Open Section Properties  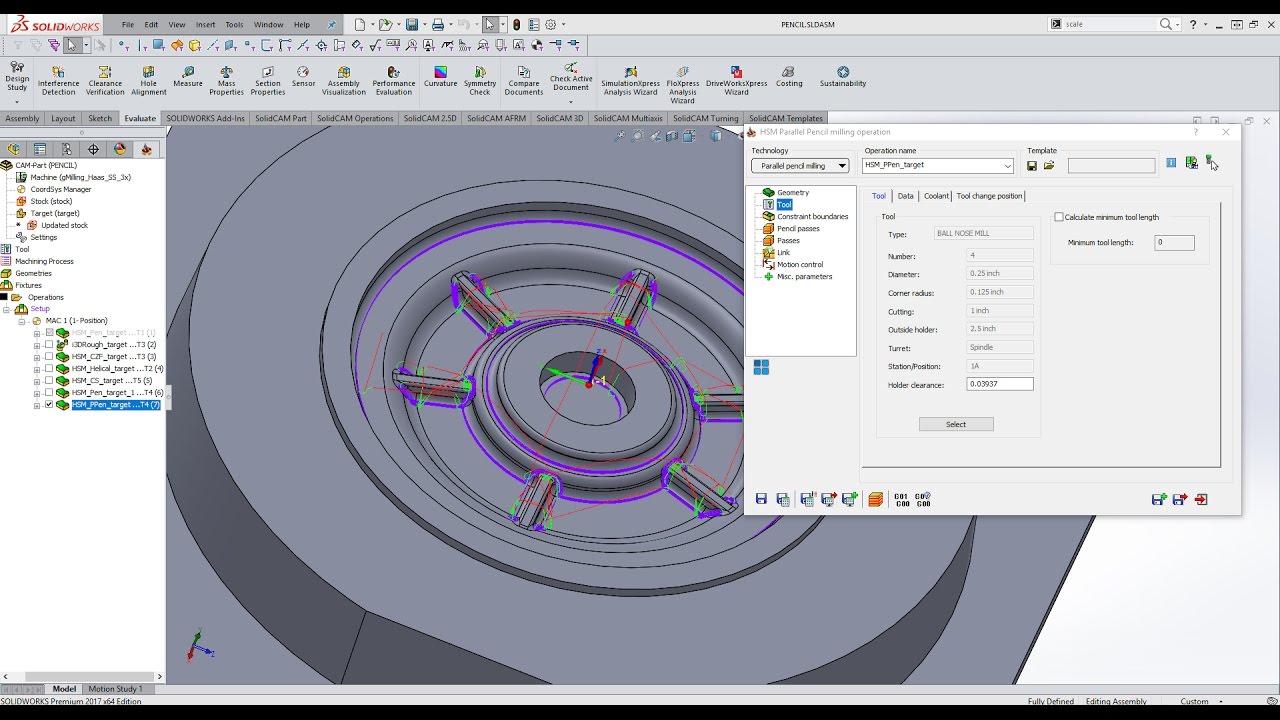[x=267, y=81]
